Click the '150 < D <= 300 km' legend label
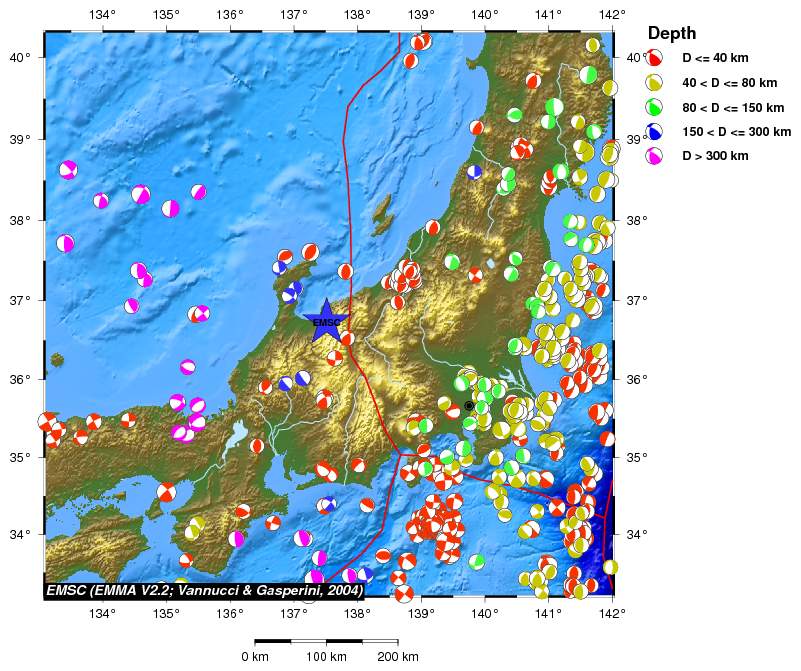 point(736,131)
